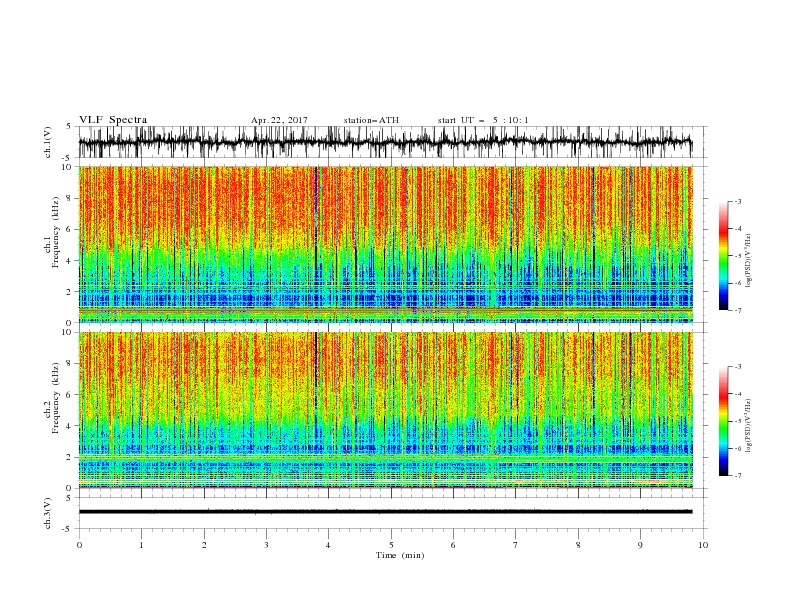Click the "VLF Spectra" plot title
Screen dimensions: 792x612
pyautogui.click(x=113, y=120)
